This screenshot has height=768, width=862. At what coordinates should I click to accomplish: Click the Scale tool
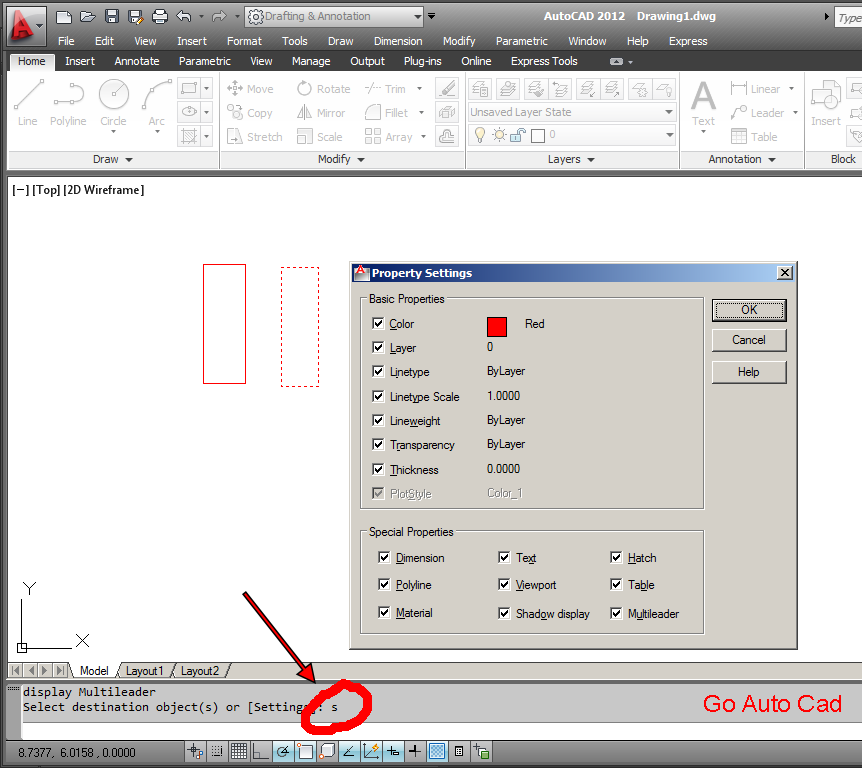[x=319, y=136]
